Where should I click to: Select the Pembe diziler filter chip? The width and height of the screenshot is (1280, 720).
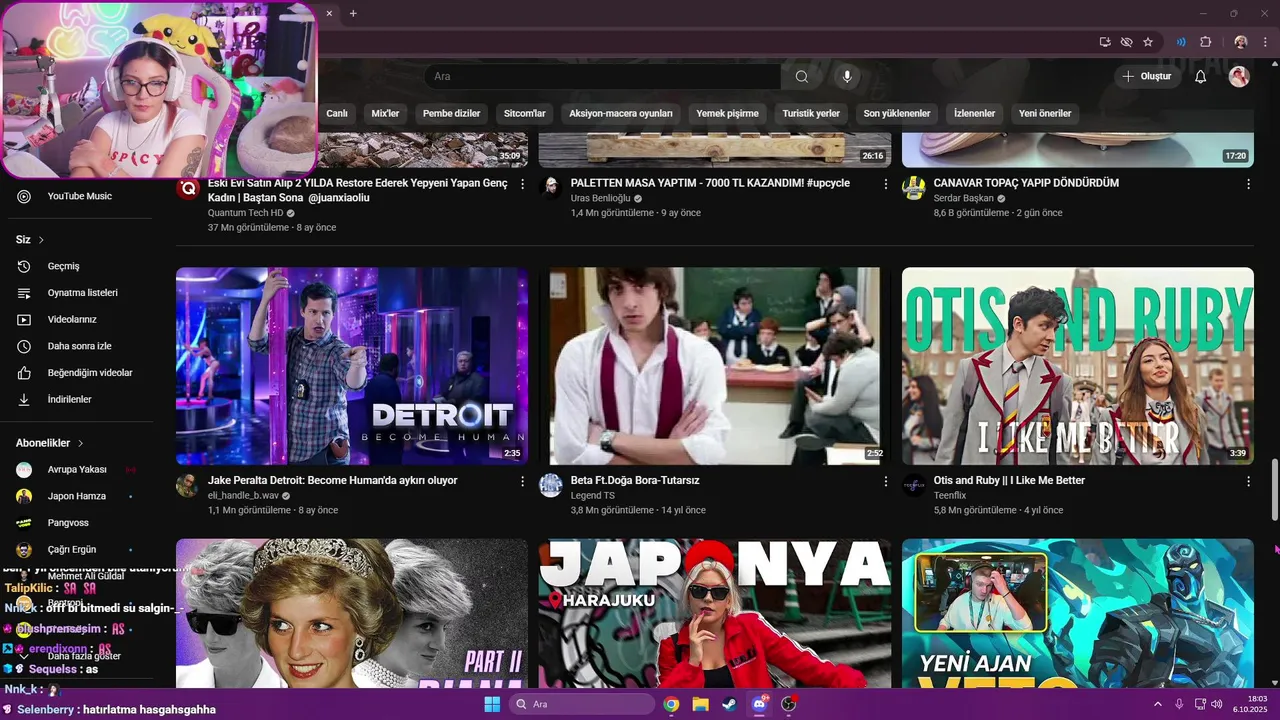pos(452,113)
